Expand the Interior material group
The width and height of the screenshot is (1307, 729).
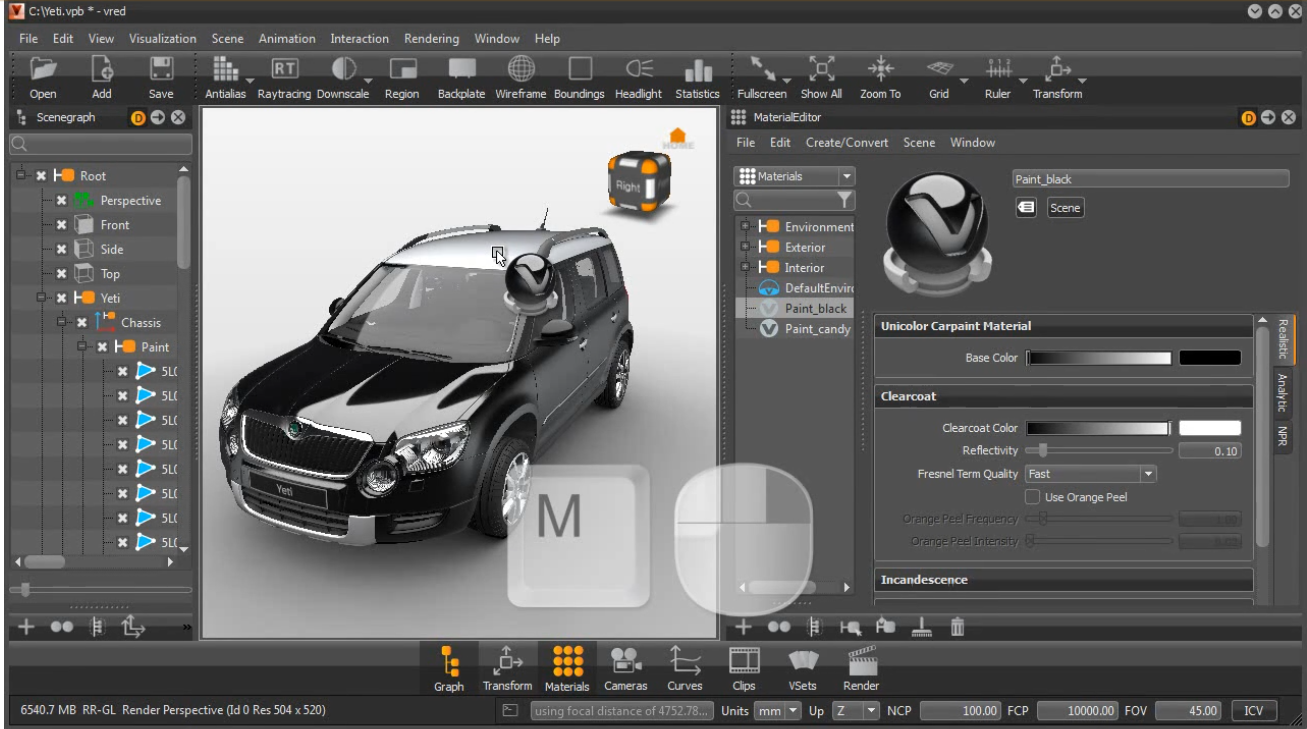[745, 268]
